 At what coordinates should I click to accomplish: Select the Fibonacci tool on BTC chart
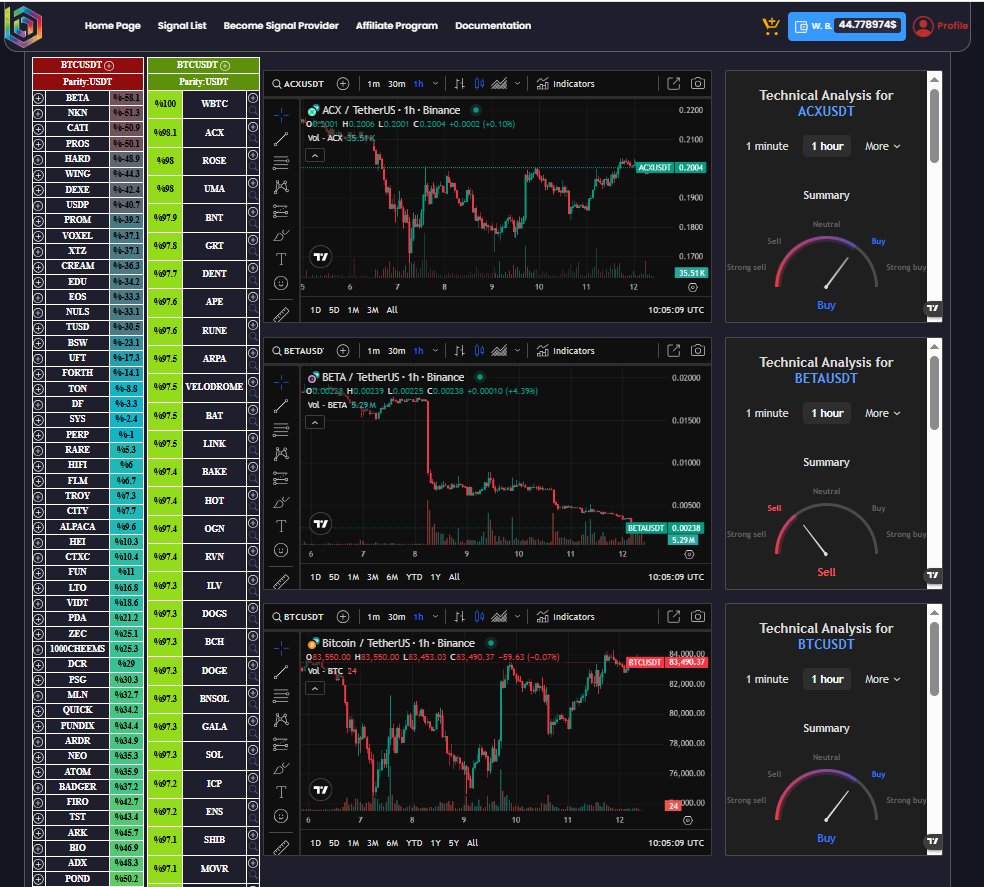coord(281,696)
